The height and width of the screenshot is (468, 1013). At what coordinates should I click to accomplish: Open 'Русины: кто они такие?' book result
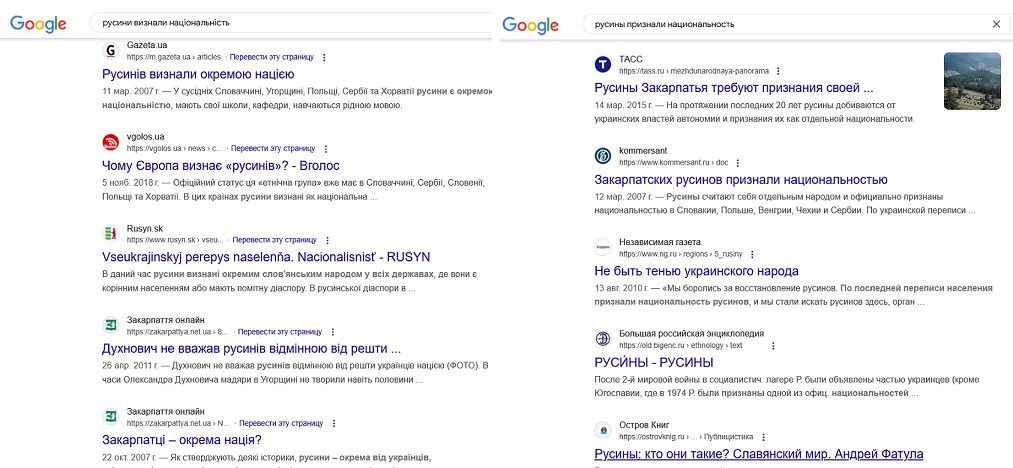tap(758, 454)
